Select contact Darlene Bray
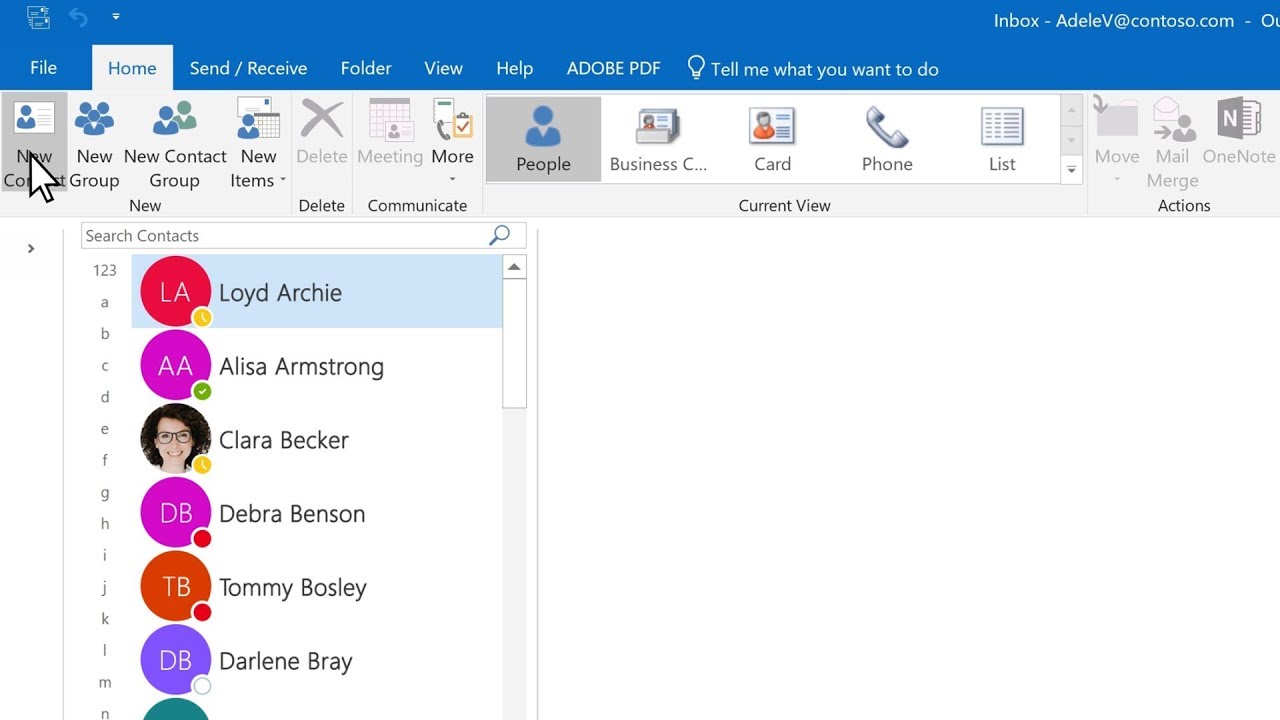This screenshot has height=720, width=1280. 317,661
